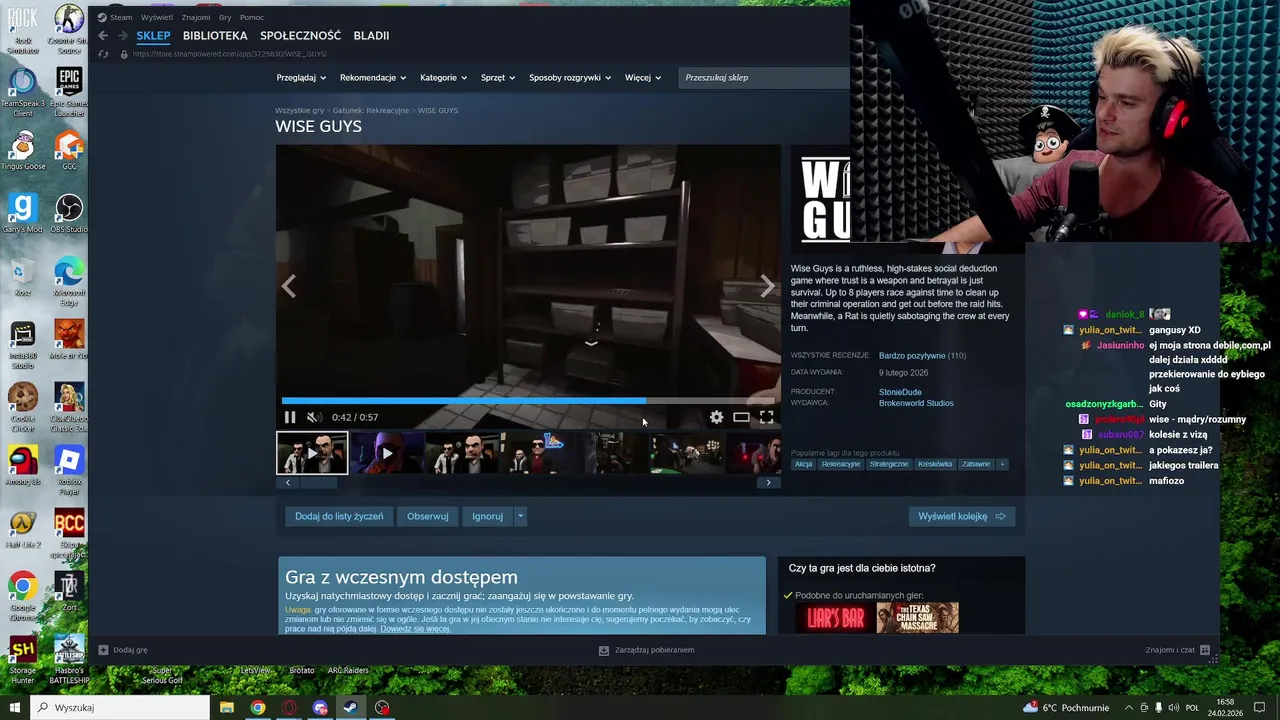Image resolution: width=1280 pixels, height=720 pixels.
Task: Go to previous media with left arrow
Action: point(288,287)
